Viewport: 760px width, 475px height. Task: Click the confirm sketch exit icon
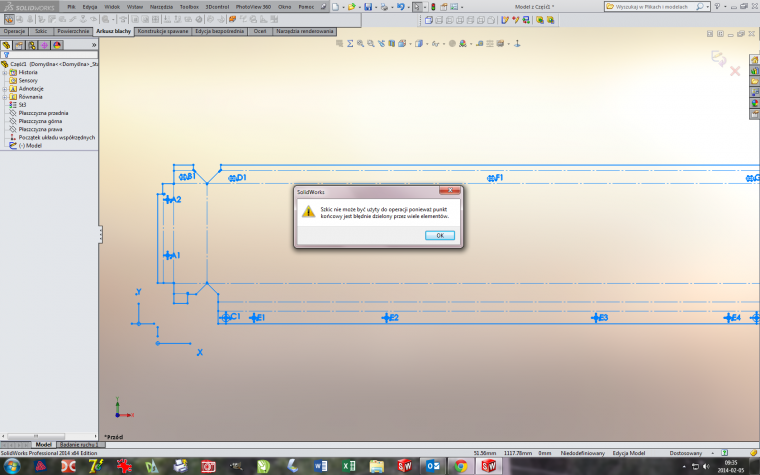(717, 59)
